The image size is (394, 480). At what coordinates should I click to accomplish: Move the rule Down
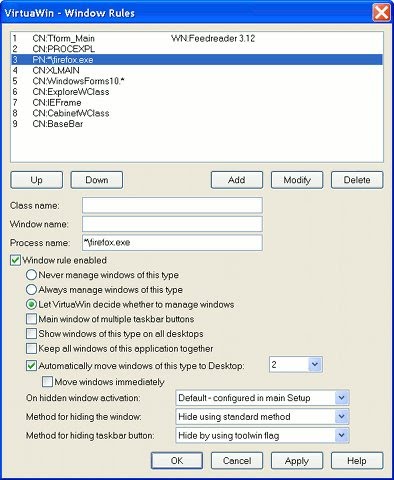(x=97, y=180)
